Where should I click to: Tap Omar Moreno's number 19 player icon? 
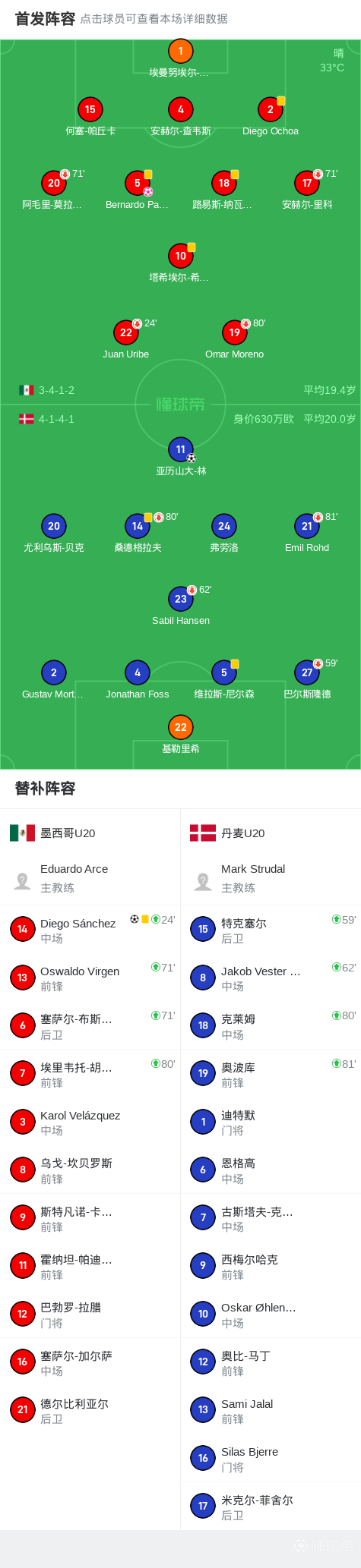[x=234, y=332]
